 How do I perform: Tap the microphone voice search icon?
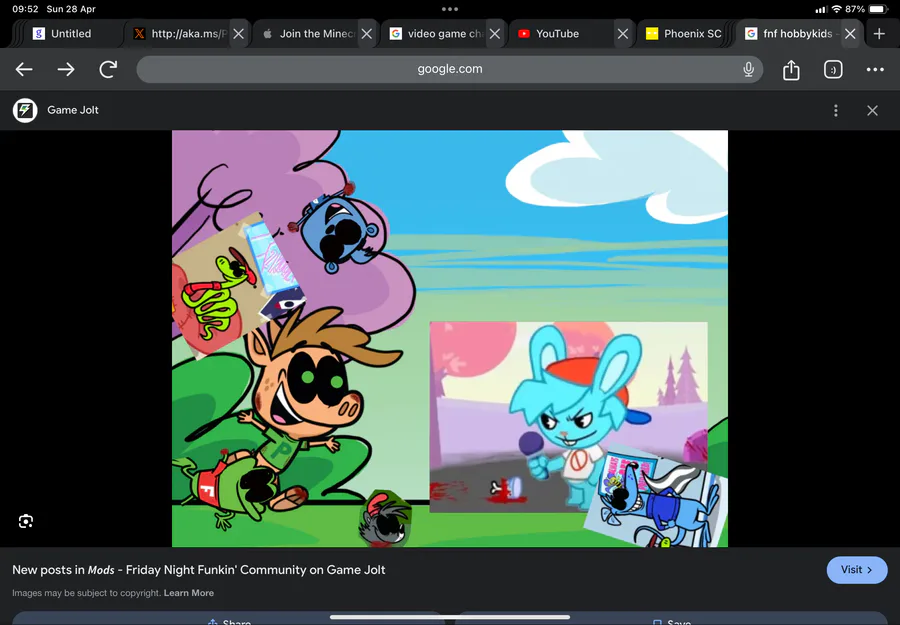coord(748,69)
